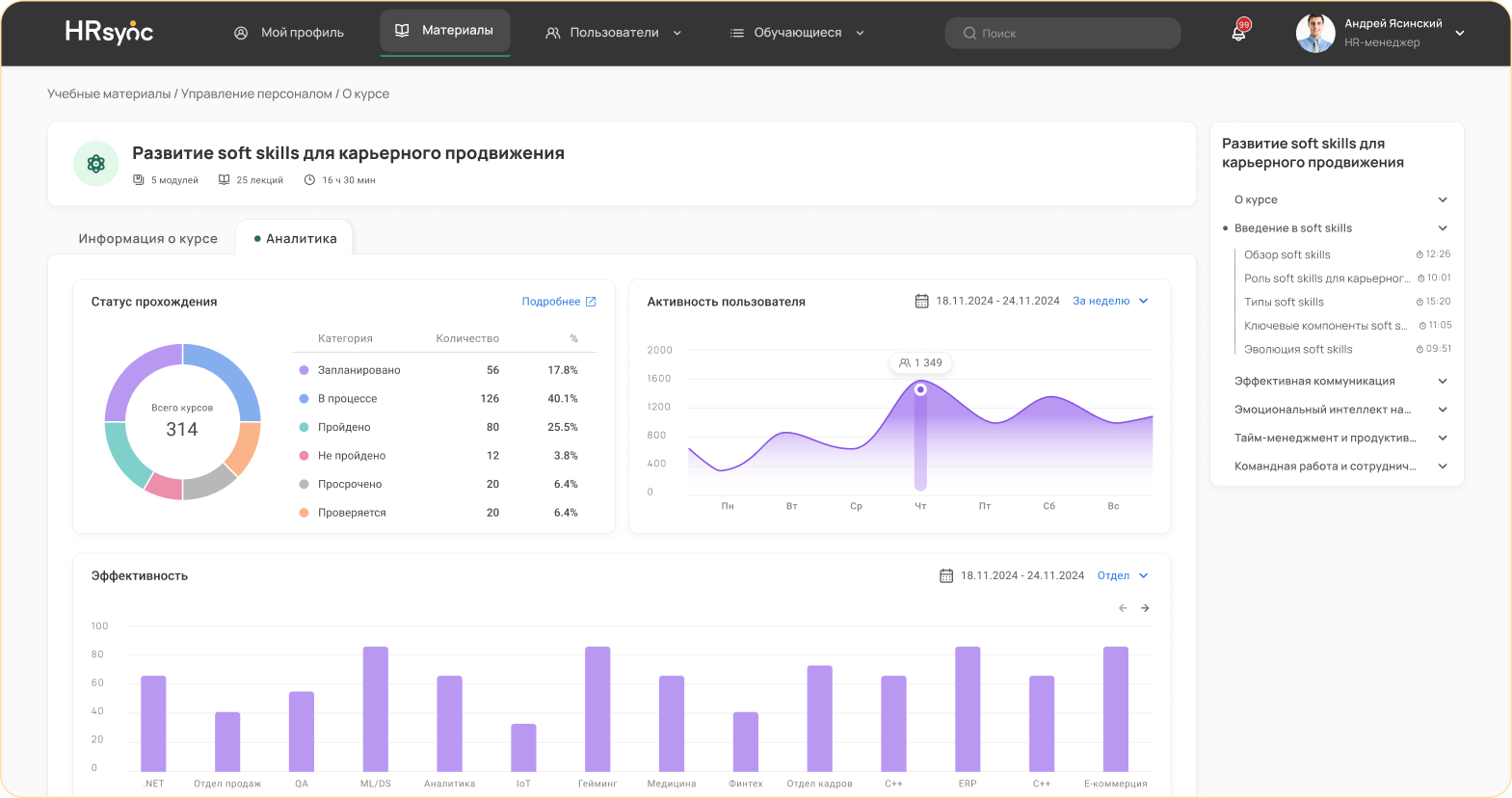1512x798 pixels.
Task: Click the 5 модулей modules icon
Action: coord(139,180)
